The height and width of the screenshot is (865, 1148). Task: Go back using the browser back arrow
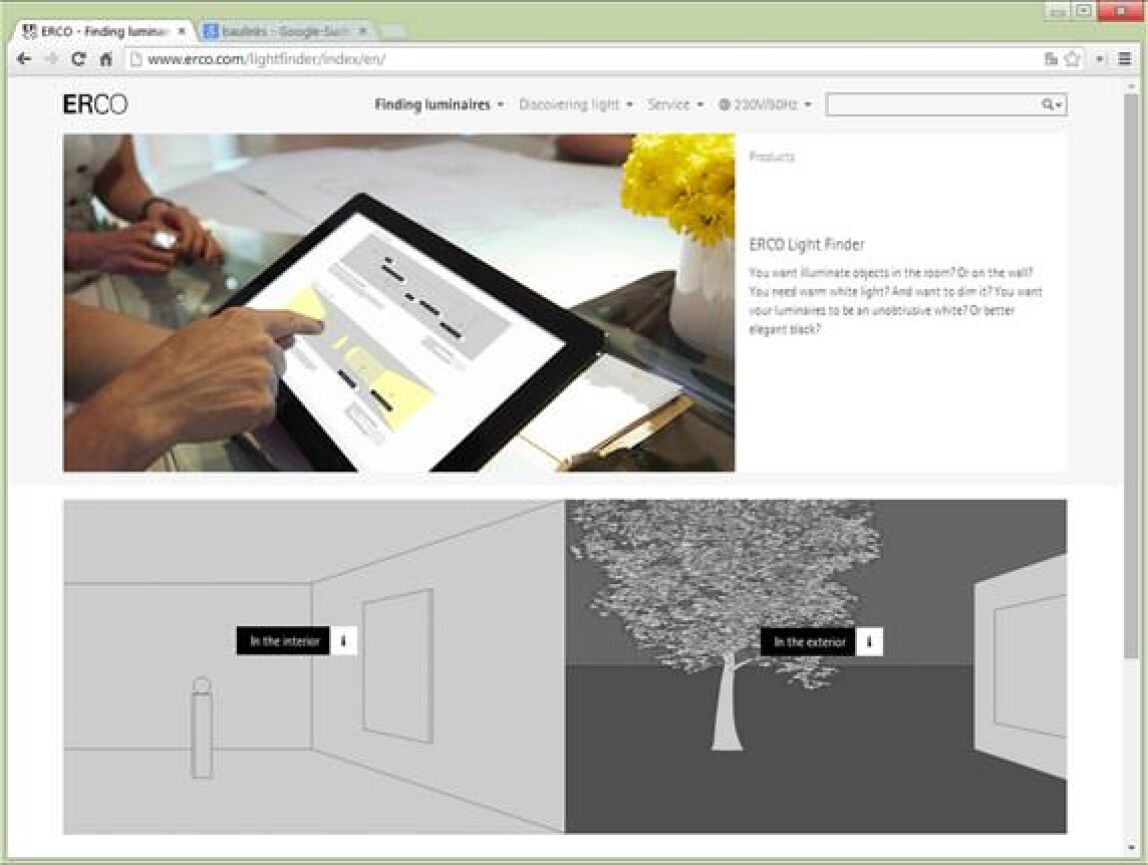point(24,59)
